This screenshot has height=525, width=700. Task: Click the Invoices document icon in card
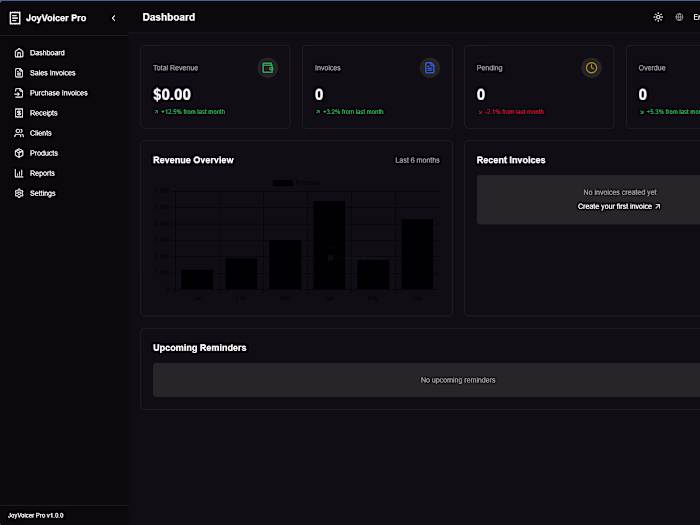coord(429,68)
